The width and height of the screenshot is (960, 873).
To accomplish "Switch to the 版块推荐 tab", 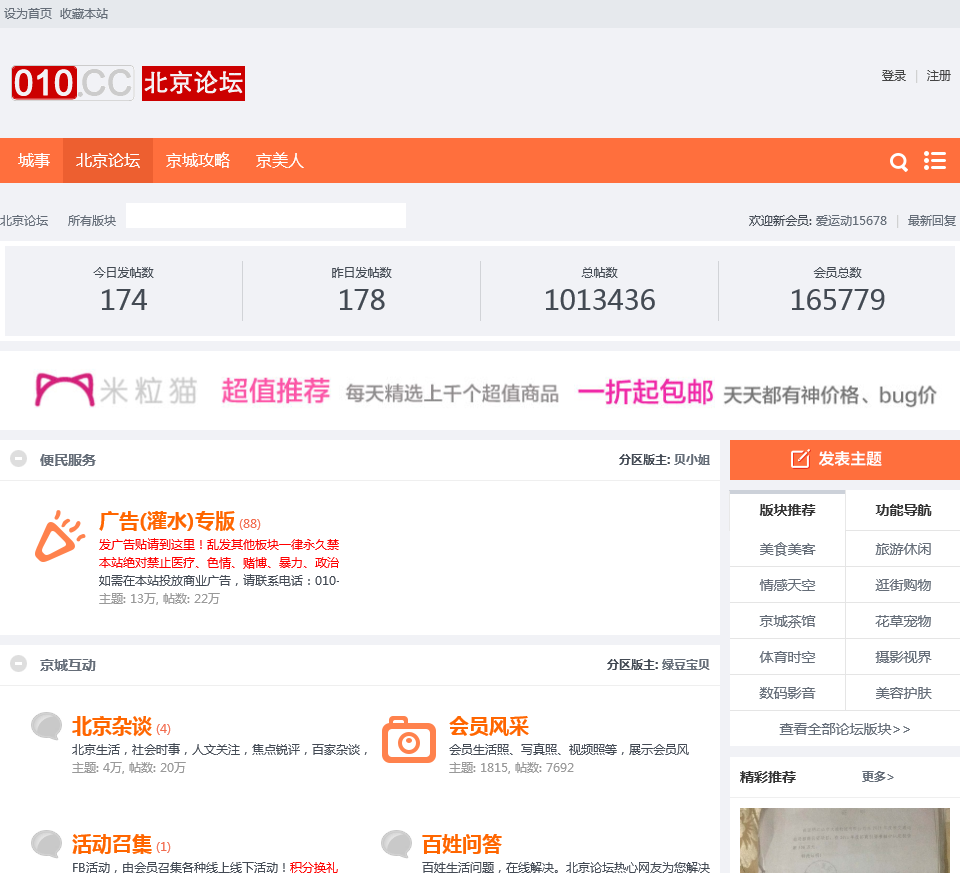I will (x=787, y=510).
